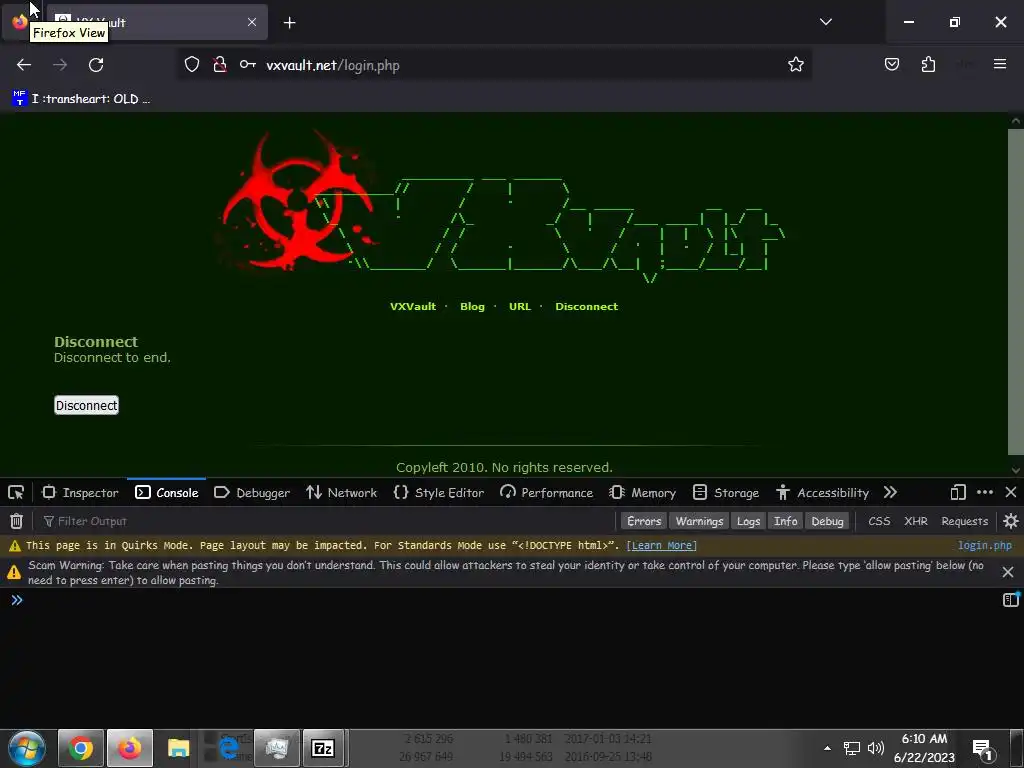
Task: Open the Extensions menu
Action: coord(928,65)
